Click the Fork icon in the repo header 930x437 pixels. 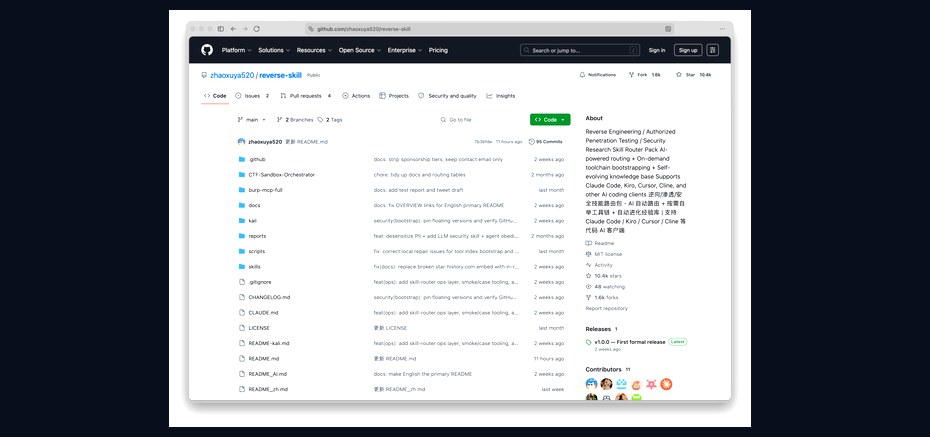click(631, 75)
